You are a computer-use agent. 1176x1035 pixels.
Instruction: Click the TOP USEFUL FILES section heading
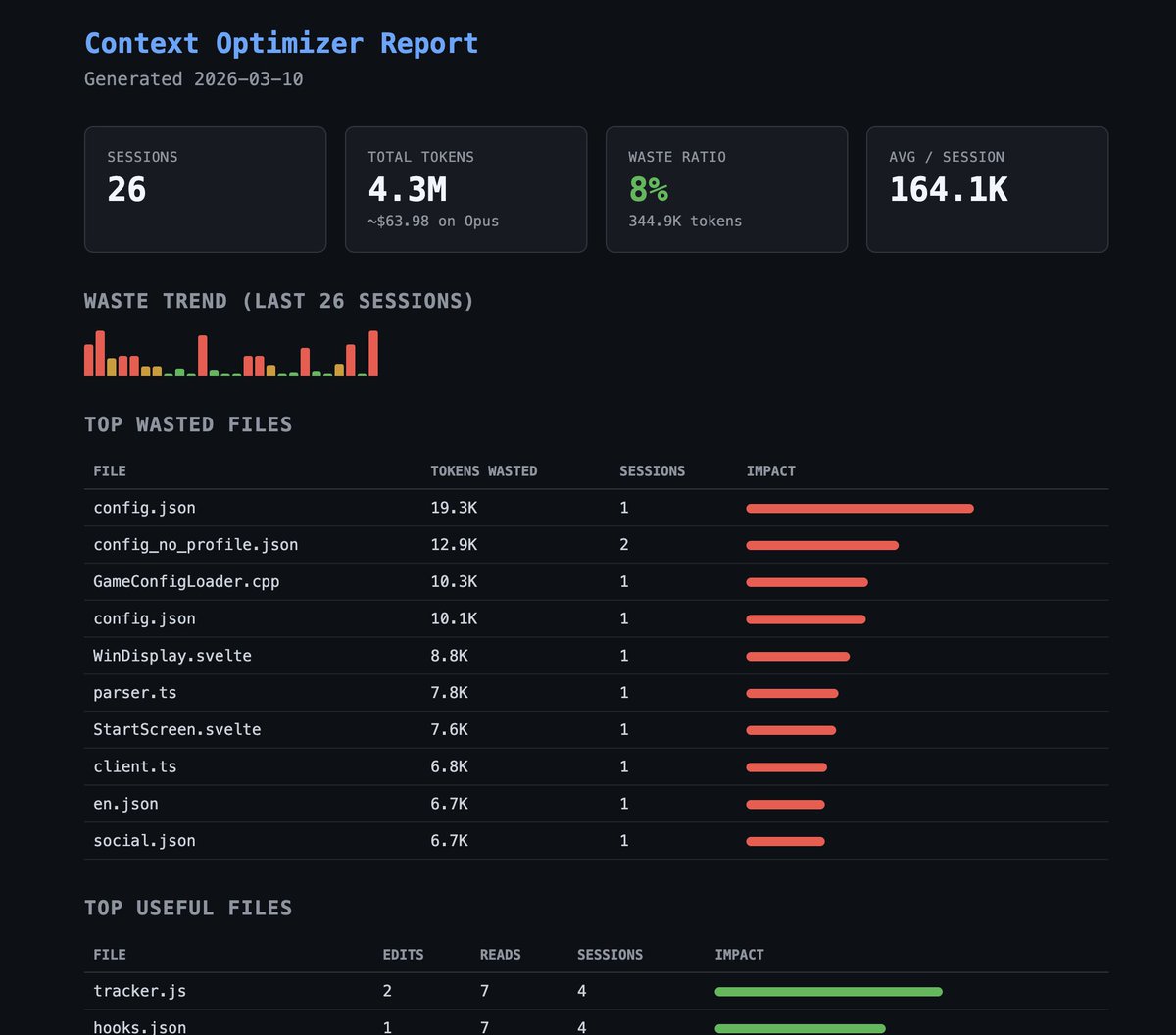(x=188, y=908)
